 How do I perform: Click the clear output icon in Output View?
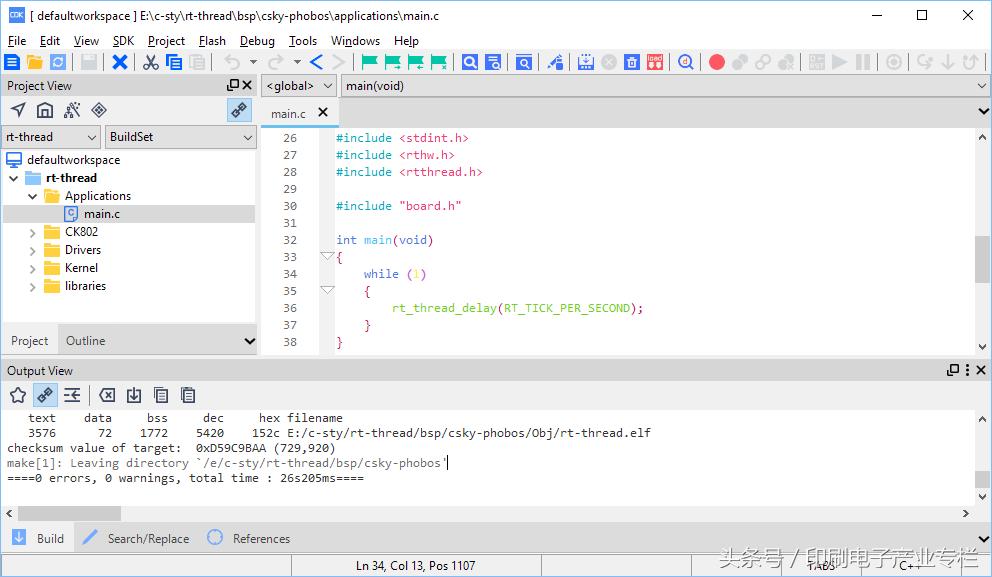pyautogui.click(x=107, y=395)
